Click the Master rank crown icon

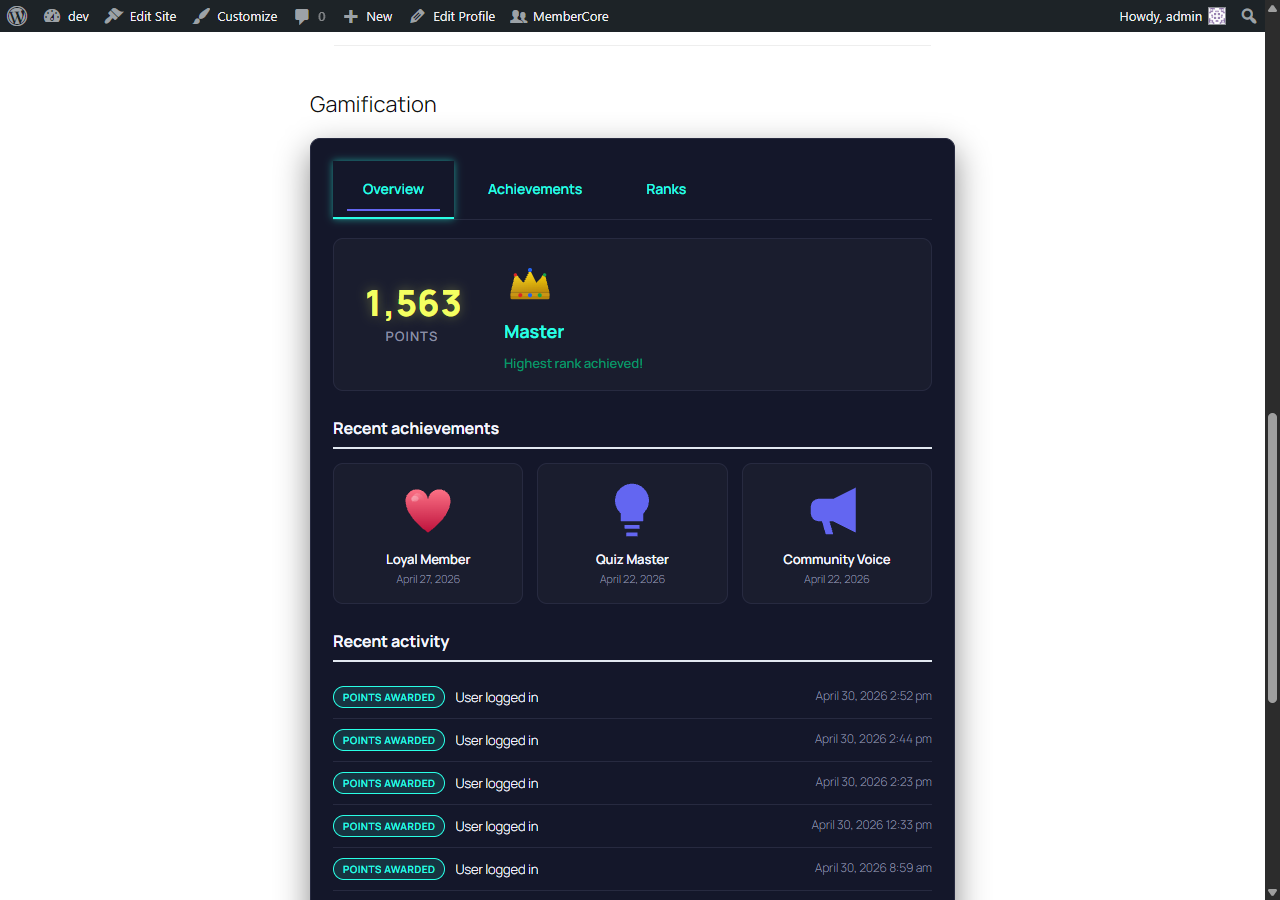click(x=530, y=284)
